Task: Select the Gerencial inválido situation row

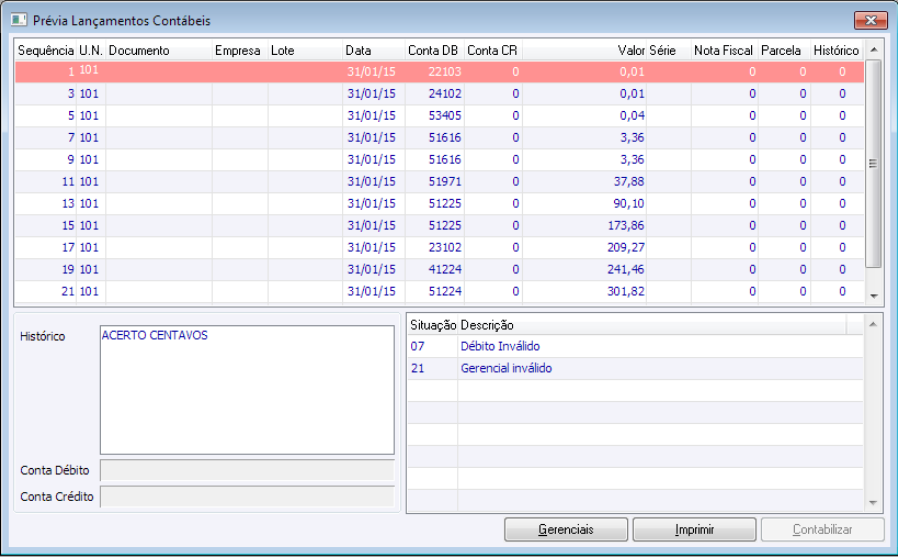Action: click(635, 368)
